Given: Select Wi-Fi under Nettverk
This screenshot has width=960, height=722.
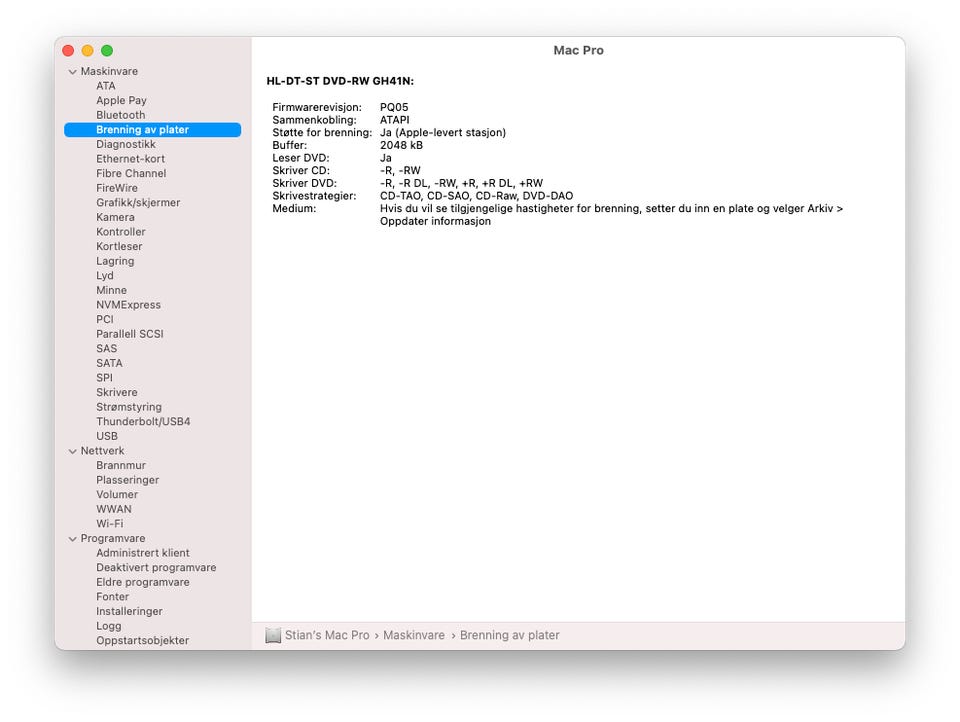Looking at the screenshot, I should click(110, 524).
